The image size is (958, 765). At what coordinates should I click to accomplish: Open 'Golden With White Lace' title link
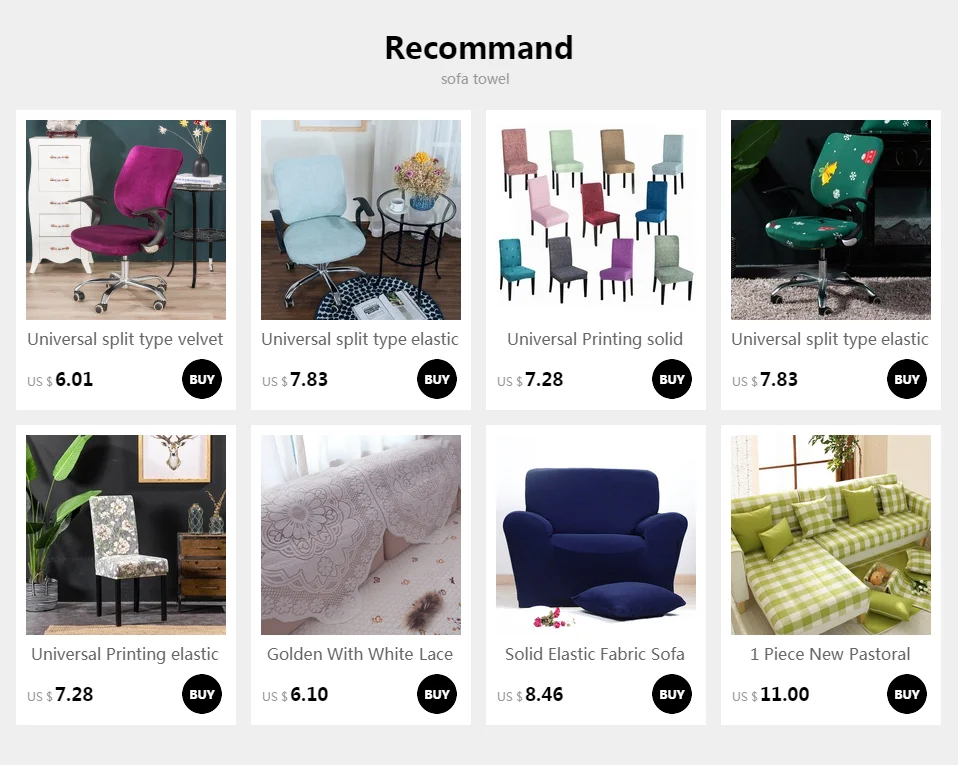tap(360, 654)
